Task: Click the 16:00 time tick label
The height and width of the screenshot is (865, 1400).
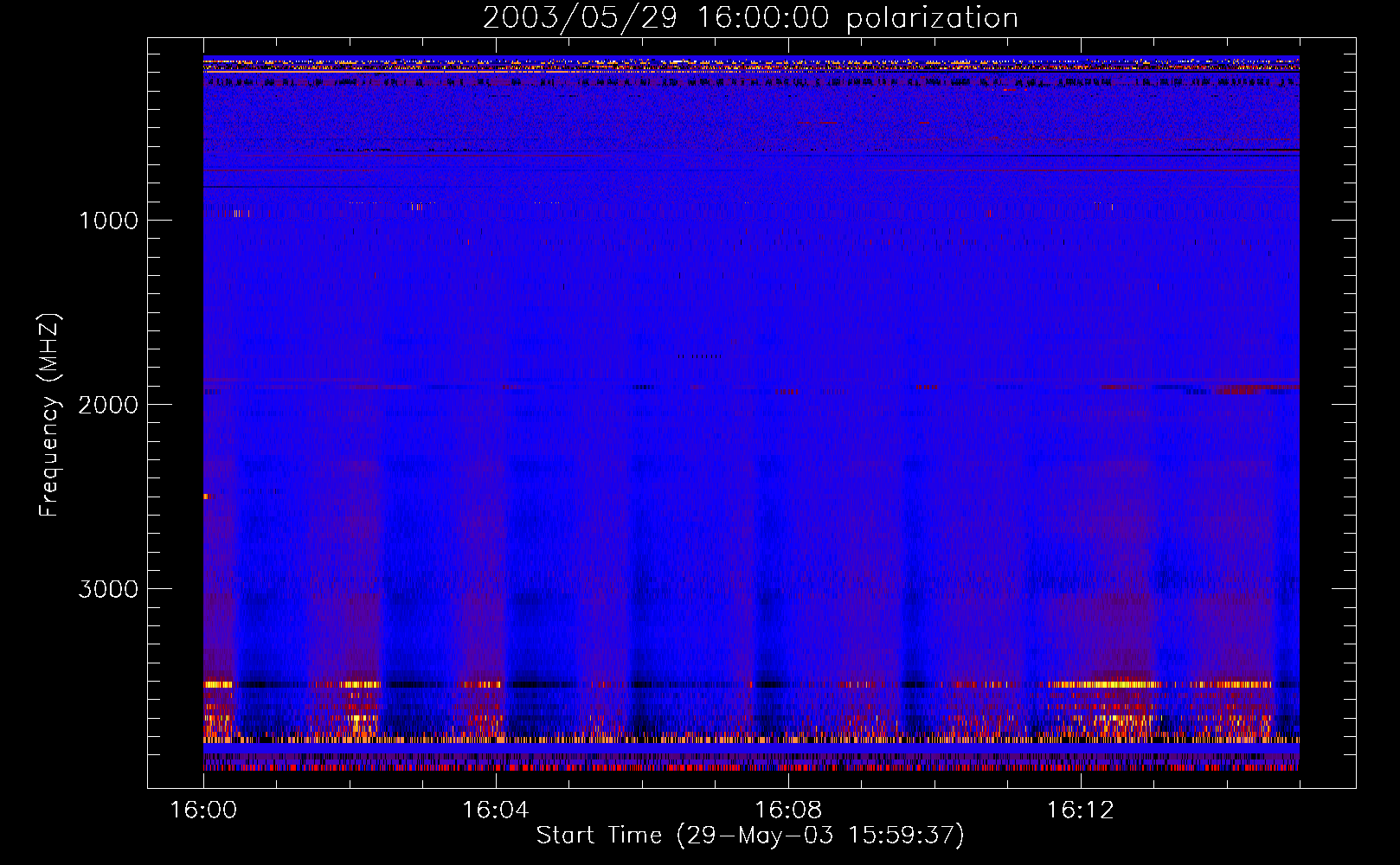Action: coord(203,811)
